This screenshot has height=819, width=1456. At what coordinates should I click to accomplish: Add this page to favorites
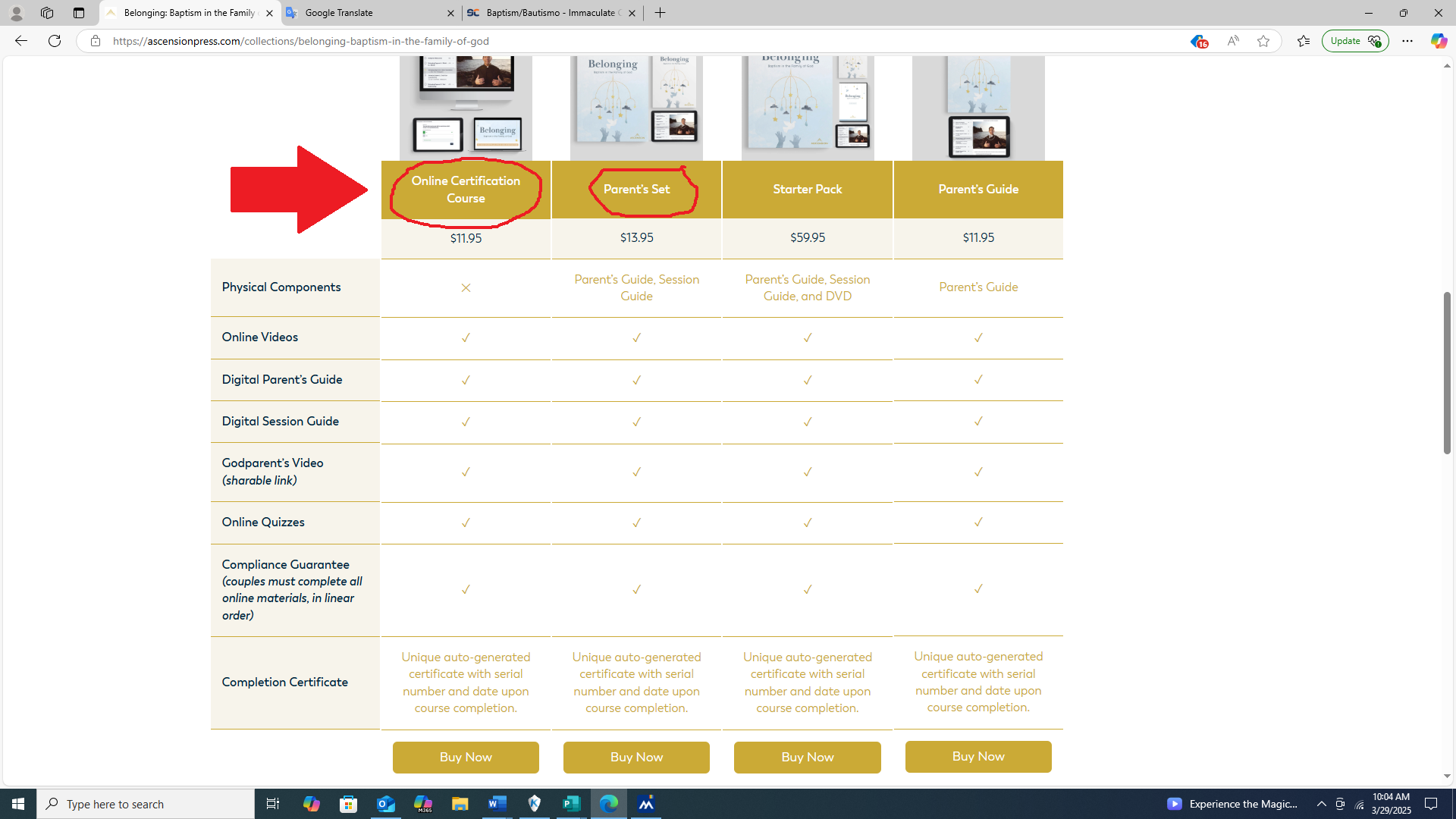click(x=1263, y=41)
